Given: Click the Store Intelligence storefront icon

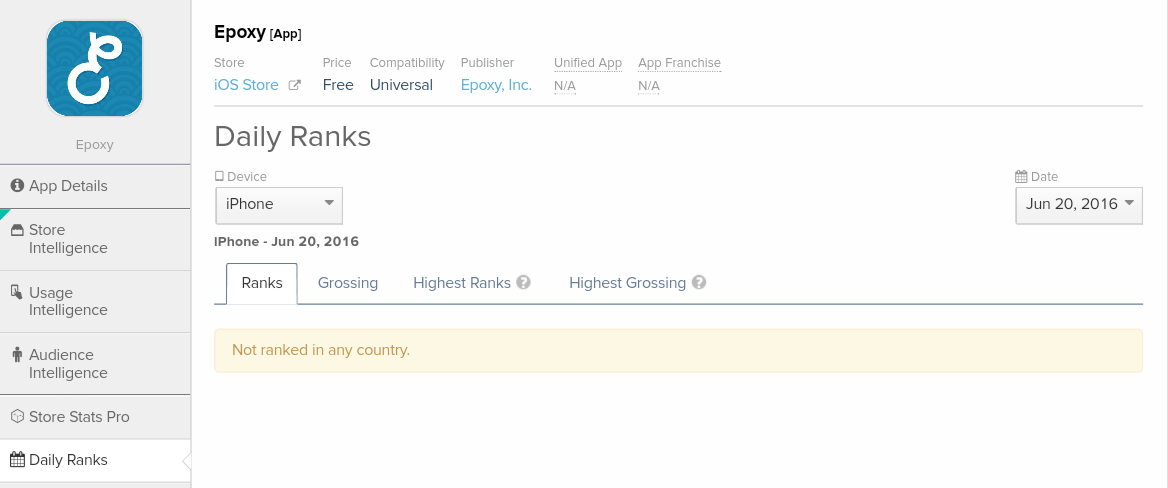Looking at the screenshot, I should coord(17,230).
